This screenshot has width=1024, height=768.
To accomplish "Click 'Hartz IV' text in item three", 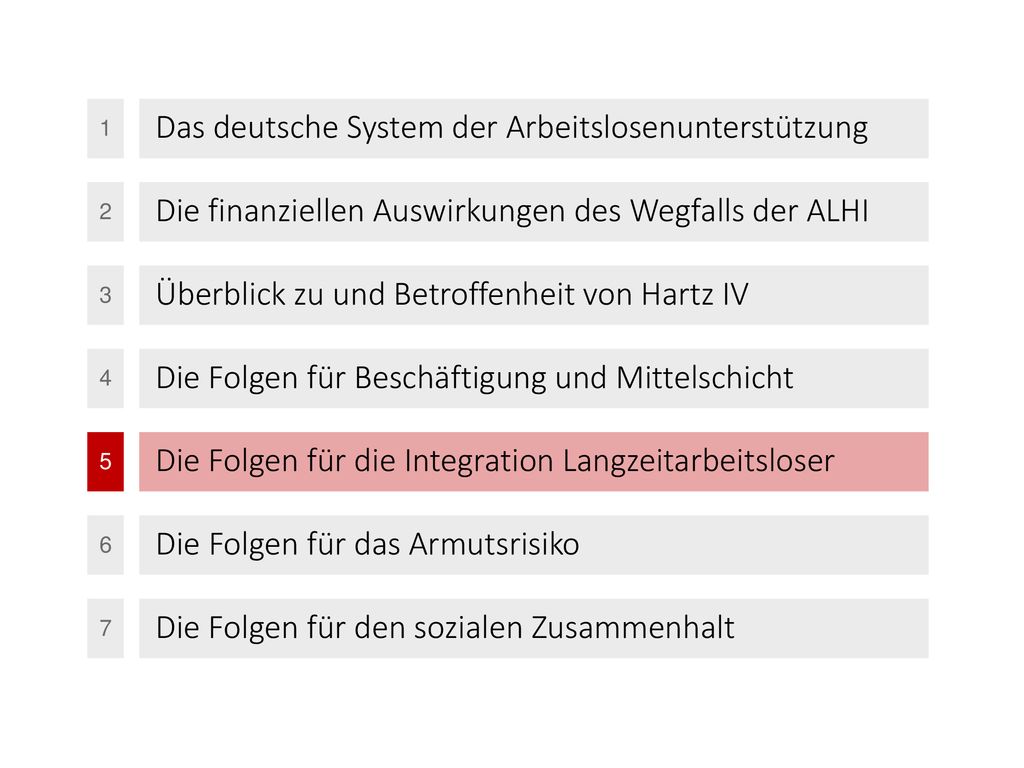I will pos(695,294).
